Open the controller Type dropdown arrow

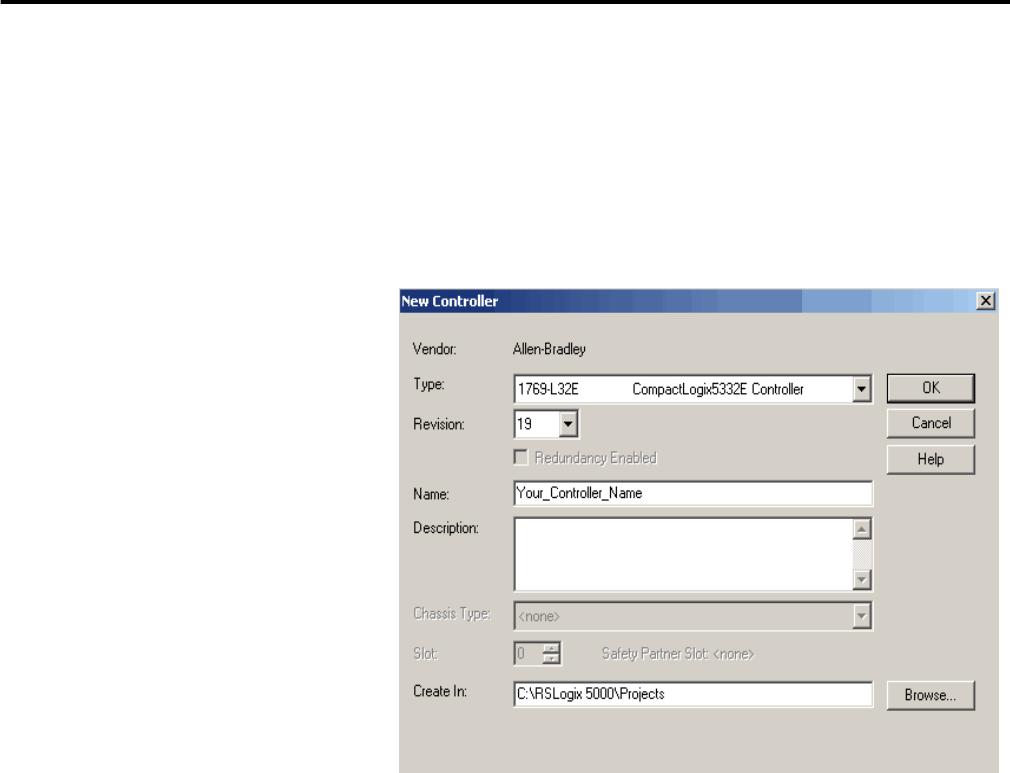tap(861, 389)
